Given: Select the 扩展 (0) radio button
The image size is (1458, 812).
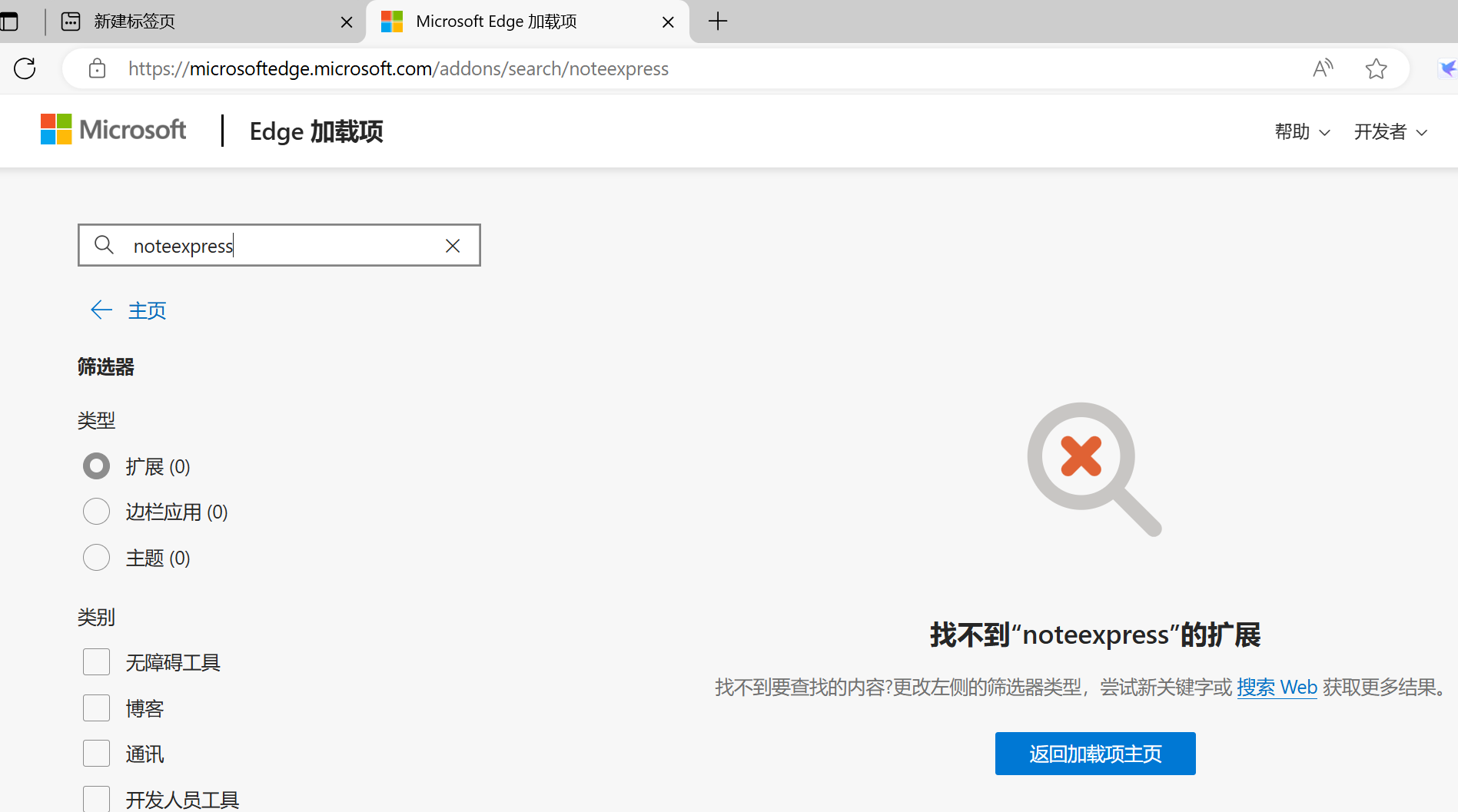Looking at the screenshot, I should point(96,466).
